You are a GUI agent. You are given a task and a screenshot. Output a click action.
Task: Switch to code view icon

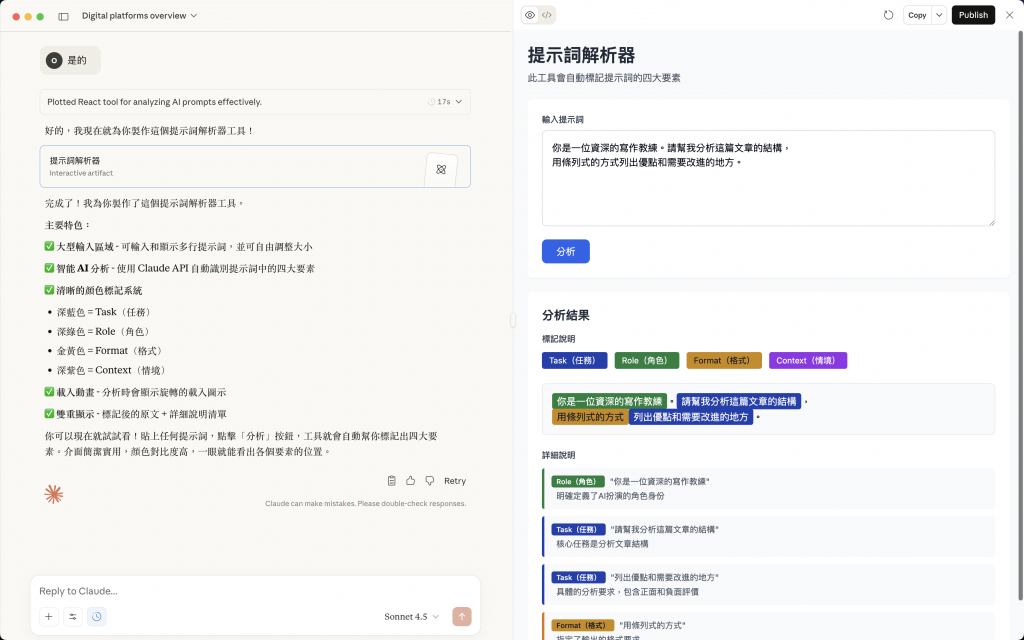pyautogui.click(x=547, y=15)
